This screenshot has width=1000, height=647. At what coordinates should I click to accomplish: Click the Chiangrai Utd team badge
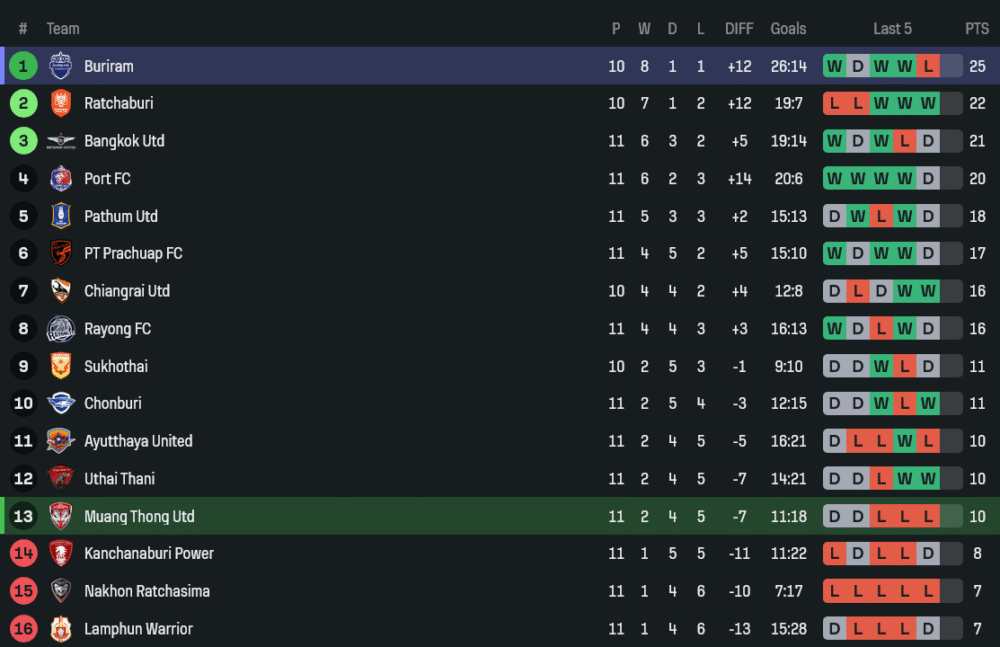coord(61,291)
